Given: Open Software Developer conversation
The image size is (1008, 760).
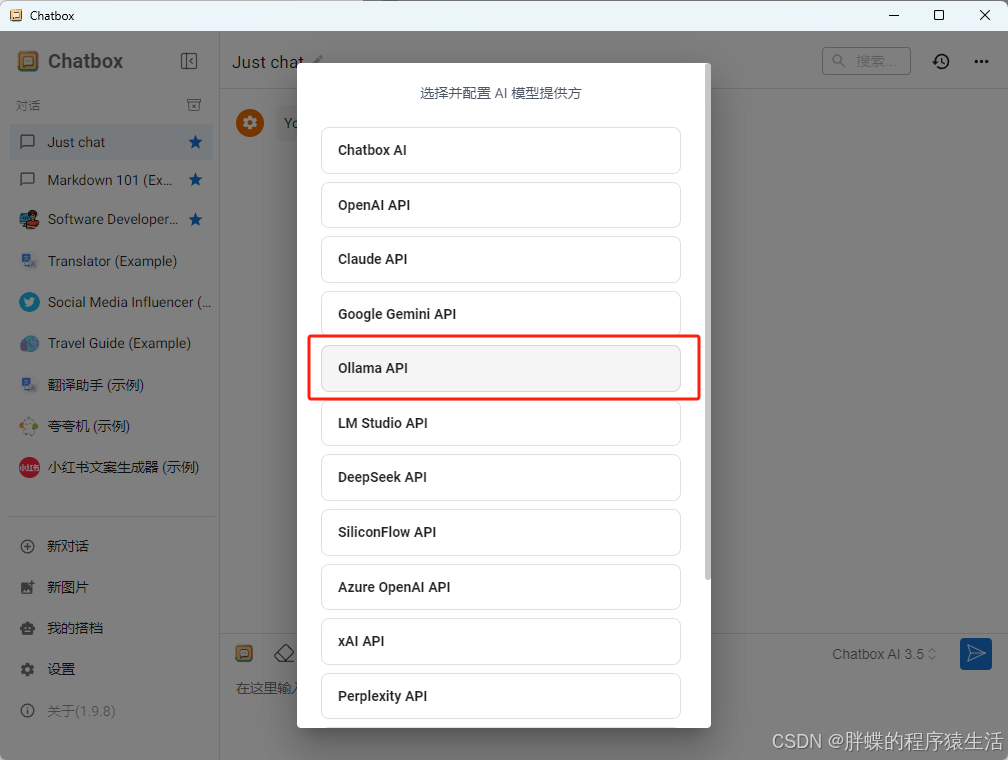Looking at the screenshot, I should (111, 219).
